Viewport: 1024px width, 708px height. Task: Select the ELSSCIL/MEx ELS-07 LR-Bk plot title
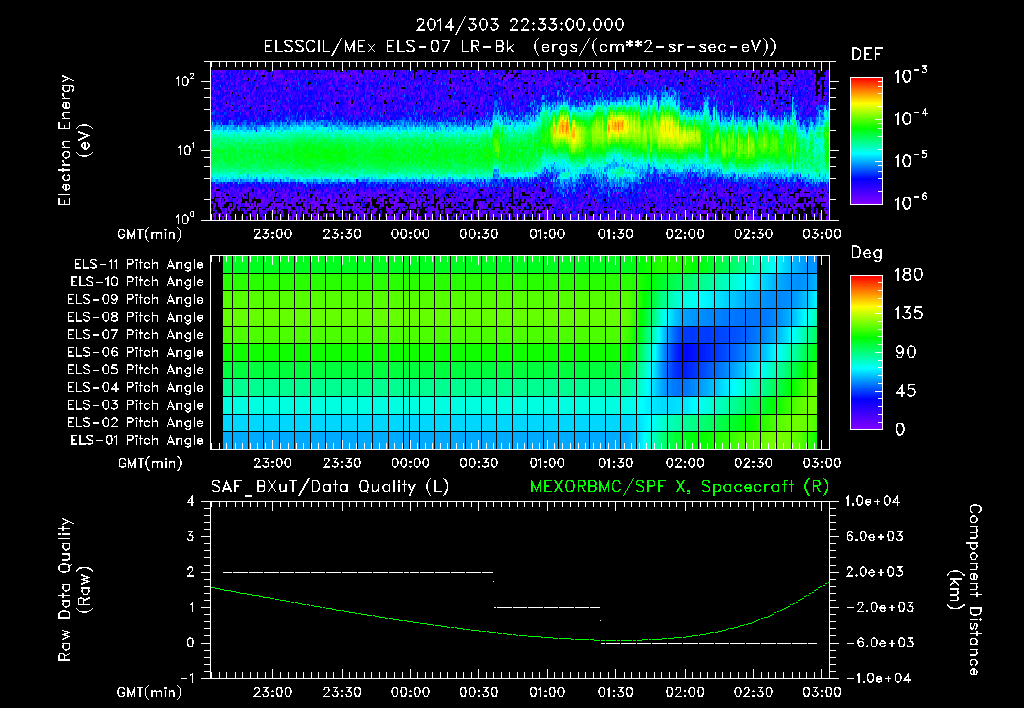520,47
